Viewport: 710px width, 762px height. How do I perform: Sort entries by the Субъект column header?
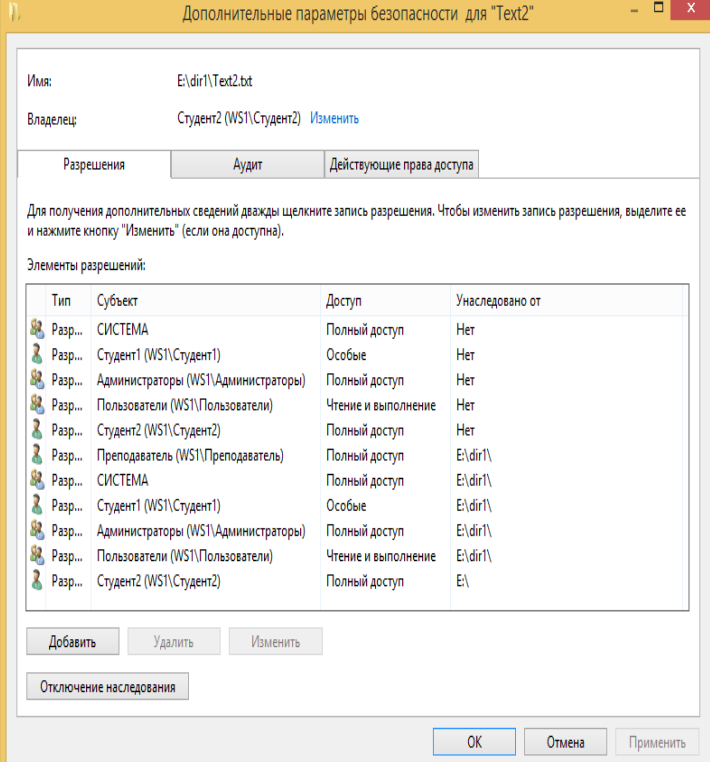205,300
